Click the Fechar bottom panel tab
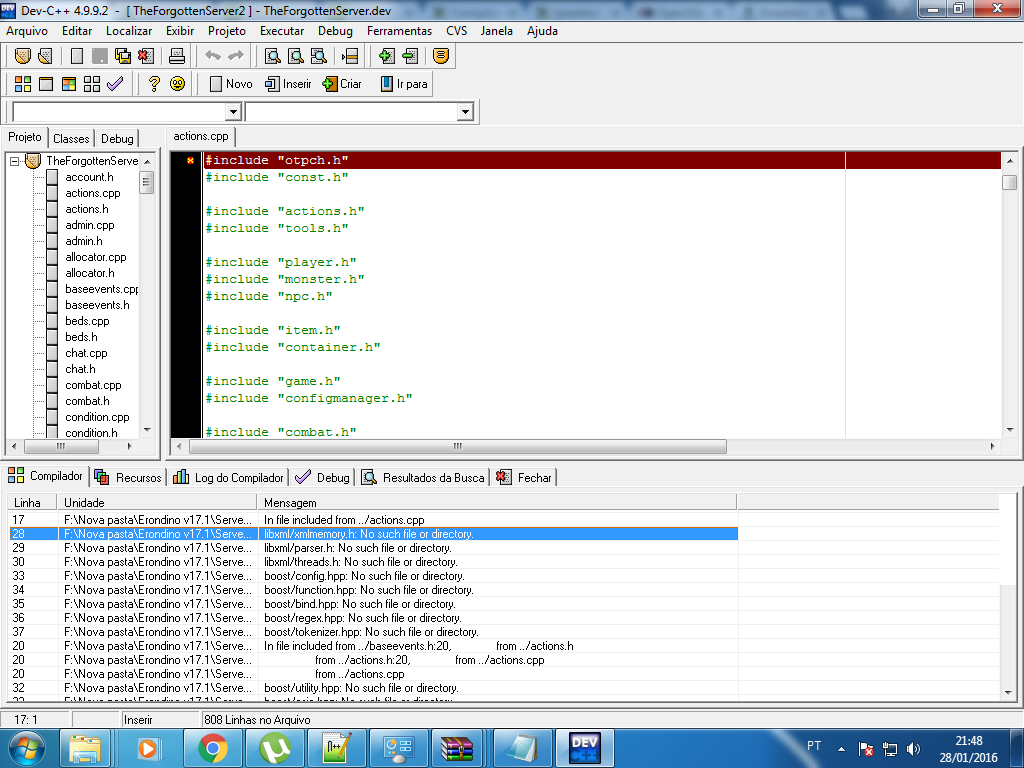The height and width of the screenshot is (768, 1024). 524,477
